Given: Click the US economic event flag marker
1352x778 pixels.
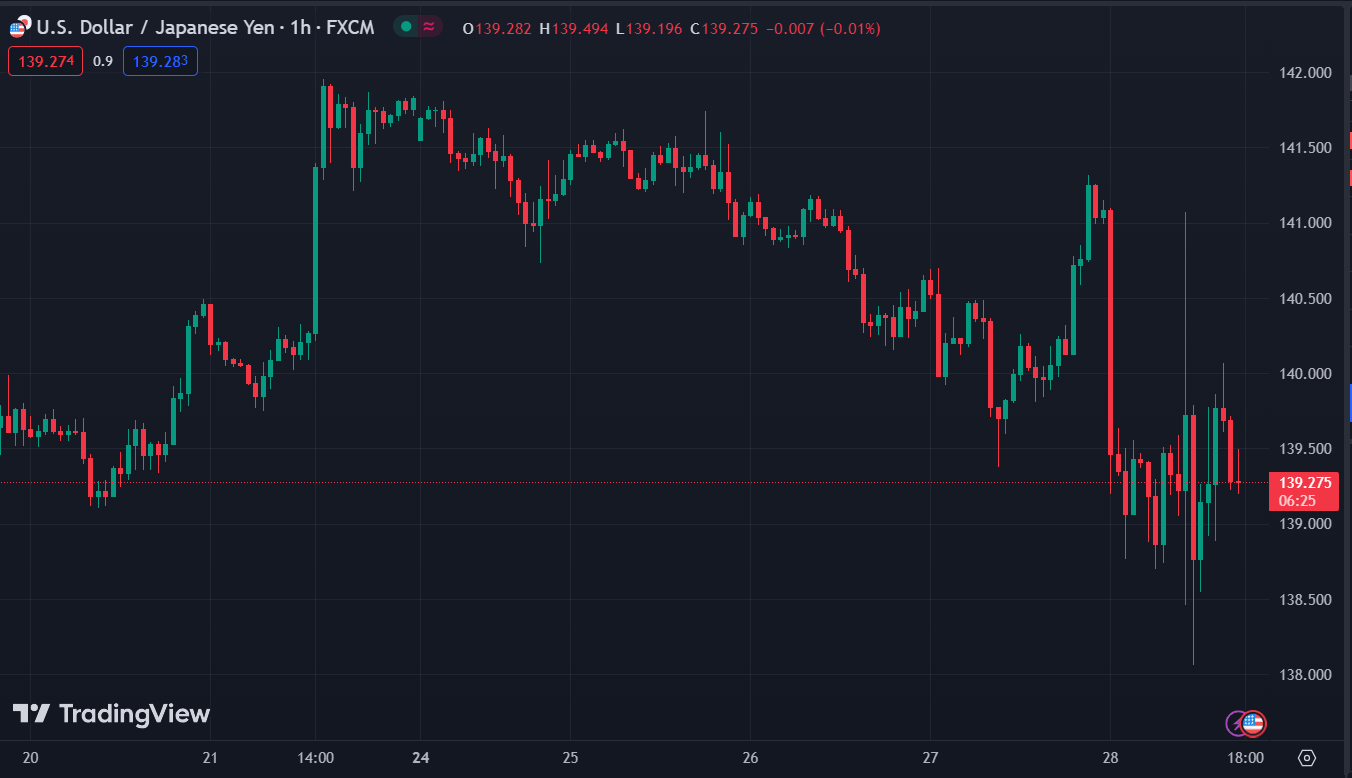Looking at the screenshot, I should 1254,723.
